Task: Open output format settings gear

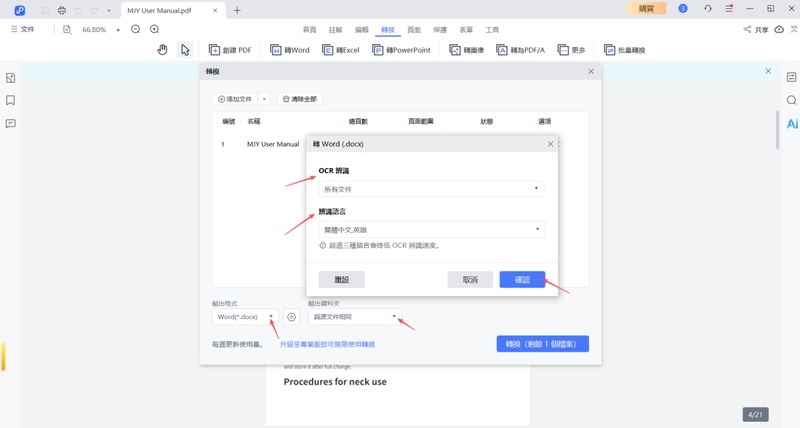Action: (292, 317)
